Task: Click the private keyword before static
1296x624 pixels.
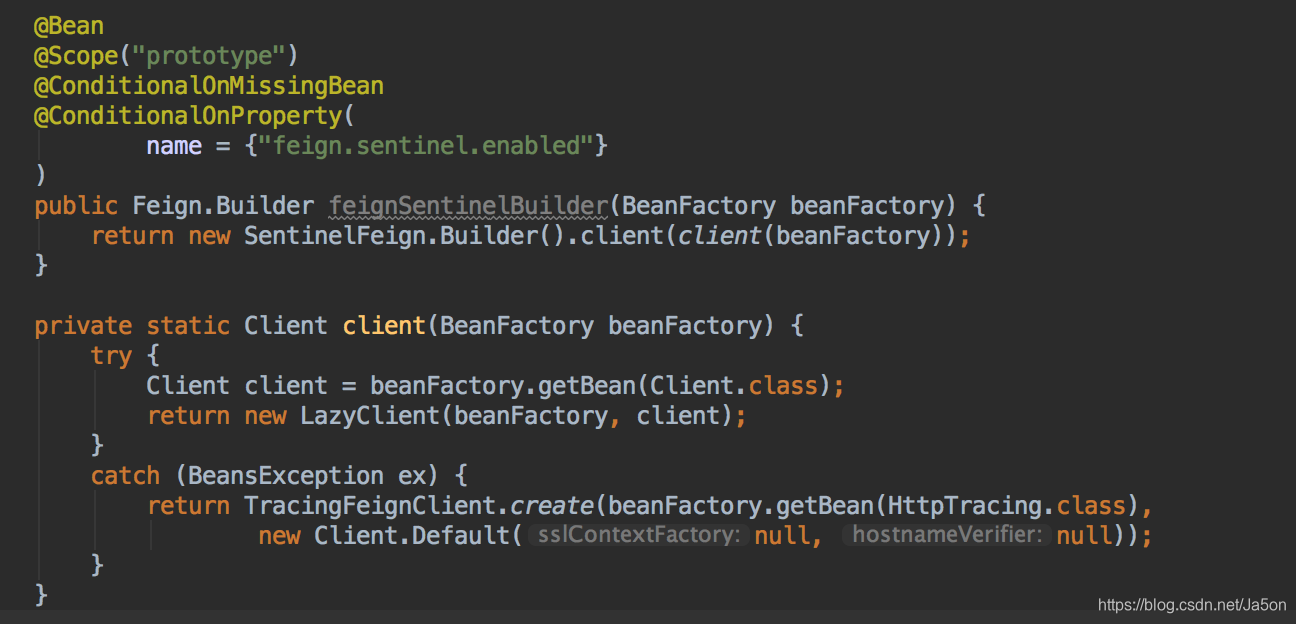Action: click(x=83, y=326)
